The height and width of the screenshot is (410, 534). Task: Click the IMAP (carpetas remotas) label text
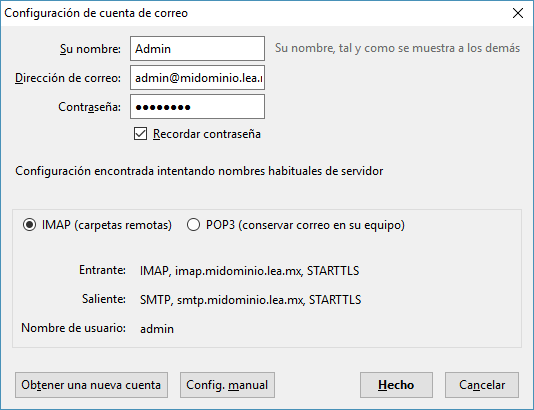[x=107, y=225]
